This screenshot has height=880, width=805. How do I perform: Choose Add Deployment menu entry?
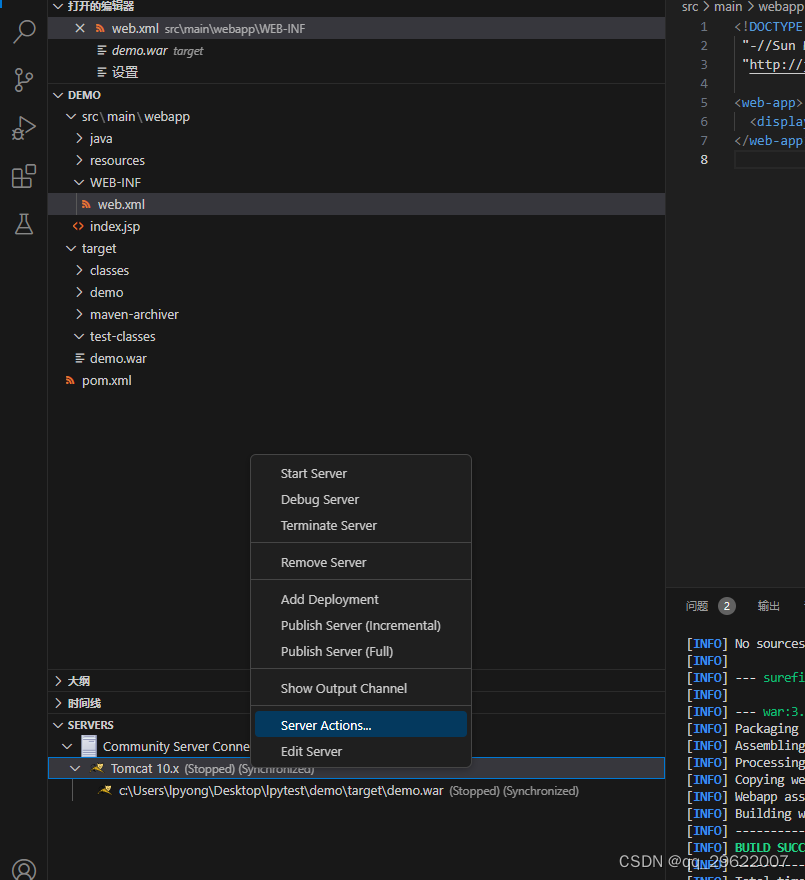(x=360, y=599)
